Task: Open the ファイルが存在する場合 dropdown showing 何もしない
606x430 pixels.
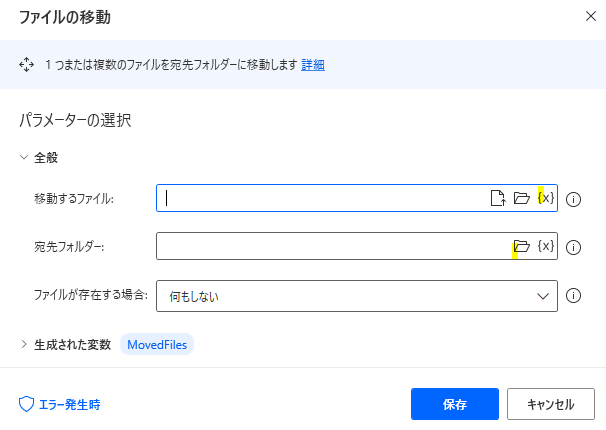Action: [356, 295]
